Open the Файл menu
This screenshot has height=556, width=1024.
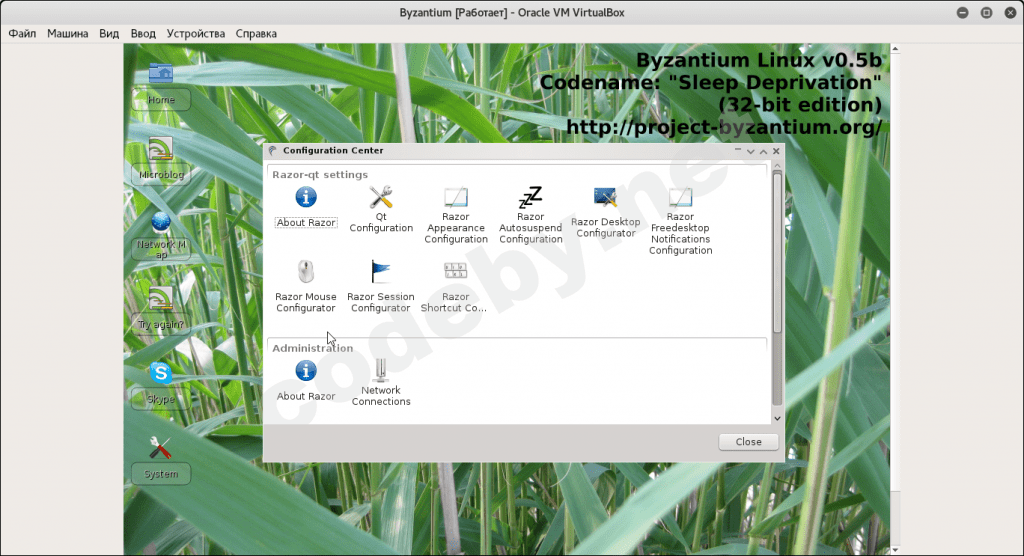[x=22, y=33]
